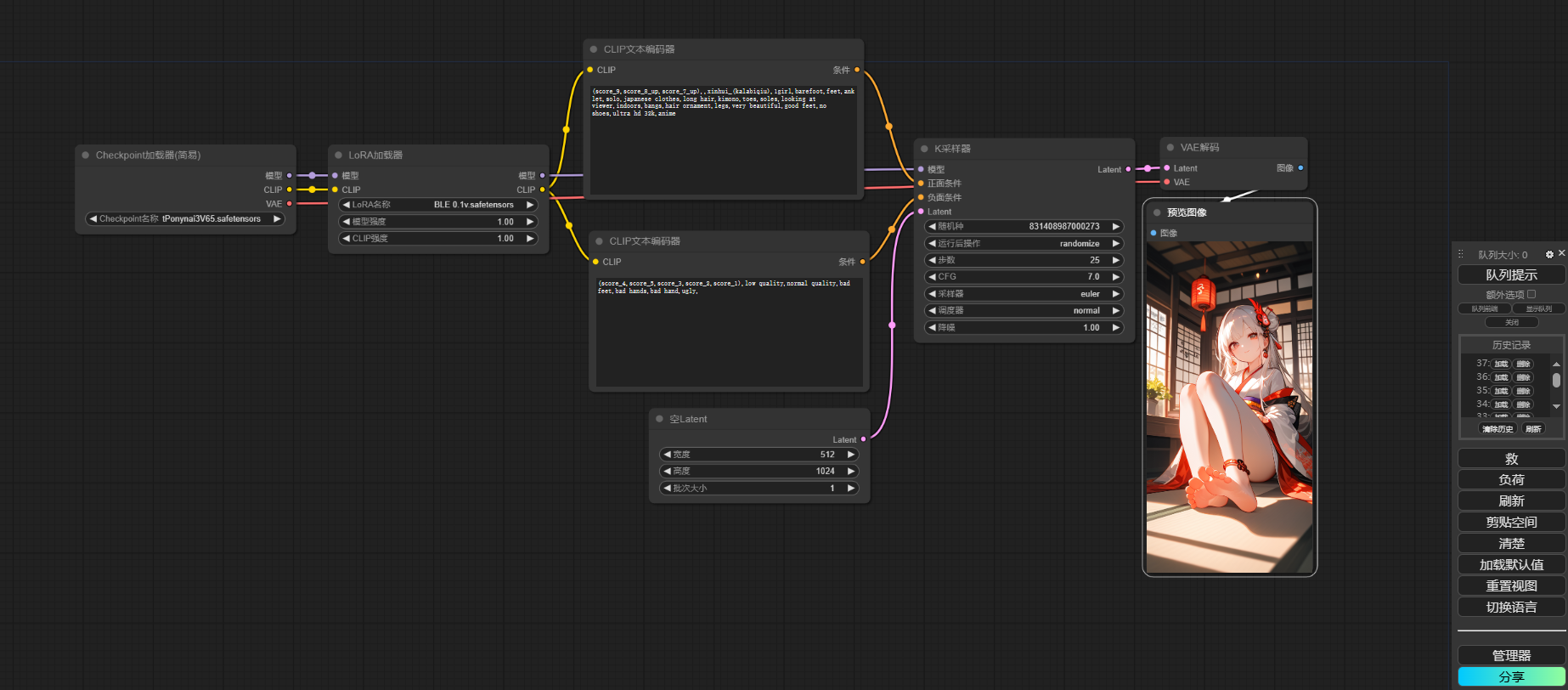Enable the 额外选项 checkbox
The height and width of the screenshot is (690, 1568).
pyautogui.click(x=1531, y=294)
